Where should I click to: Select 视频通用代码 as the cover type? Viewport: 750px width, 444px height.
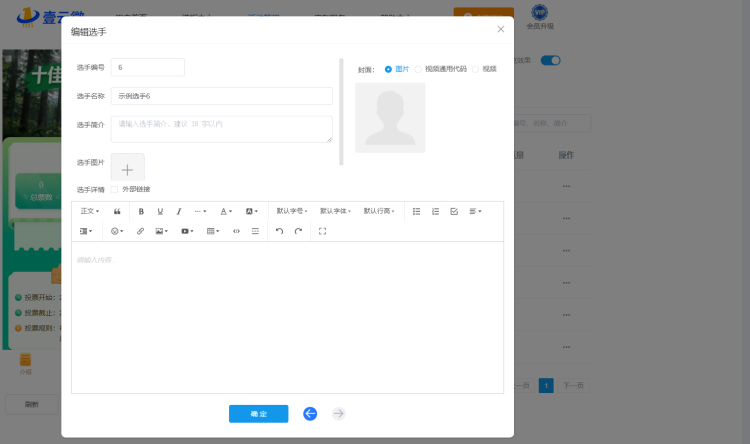pyautogui.click(x=441, y=69)
